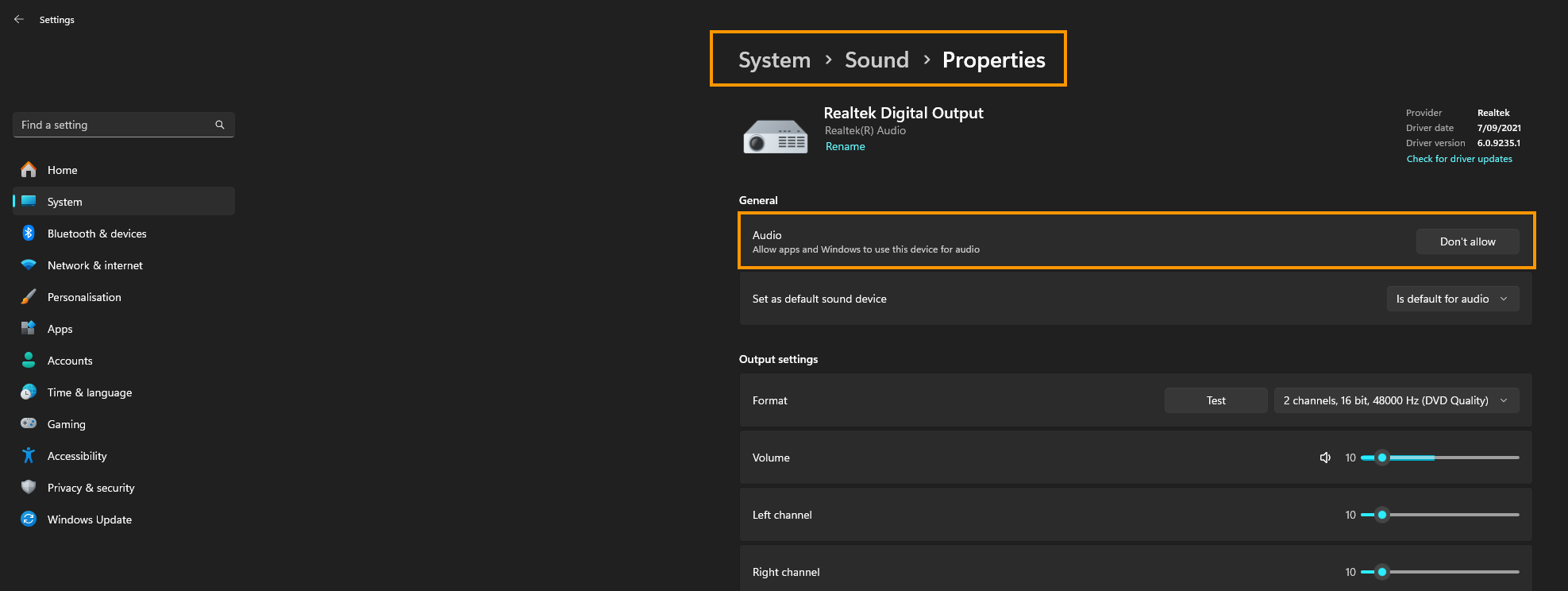Click the Left channel slider thumb

1382,515
